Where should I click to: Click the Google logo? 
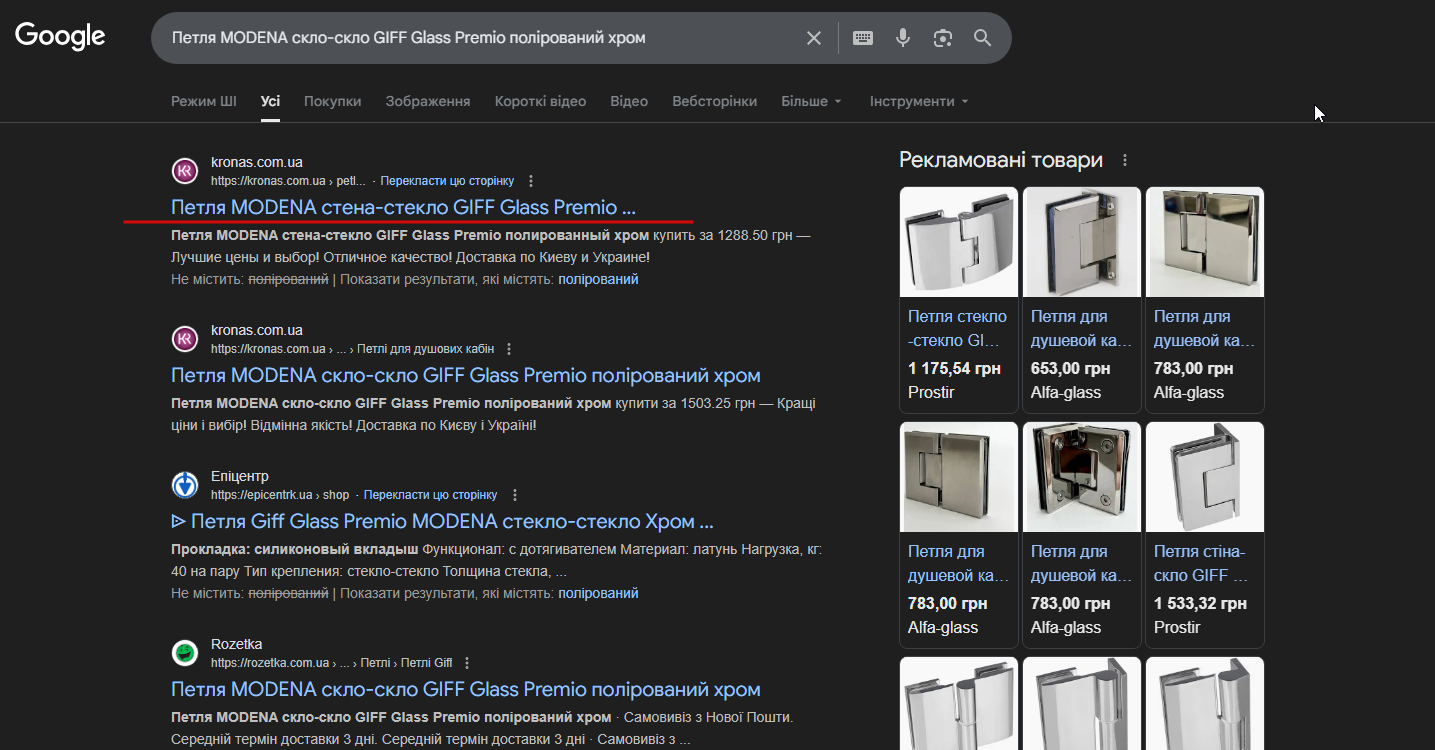tap(60, 37)
